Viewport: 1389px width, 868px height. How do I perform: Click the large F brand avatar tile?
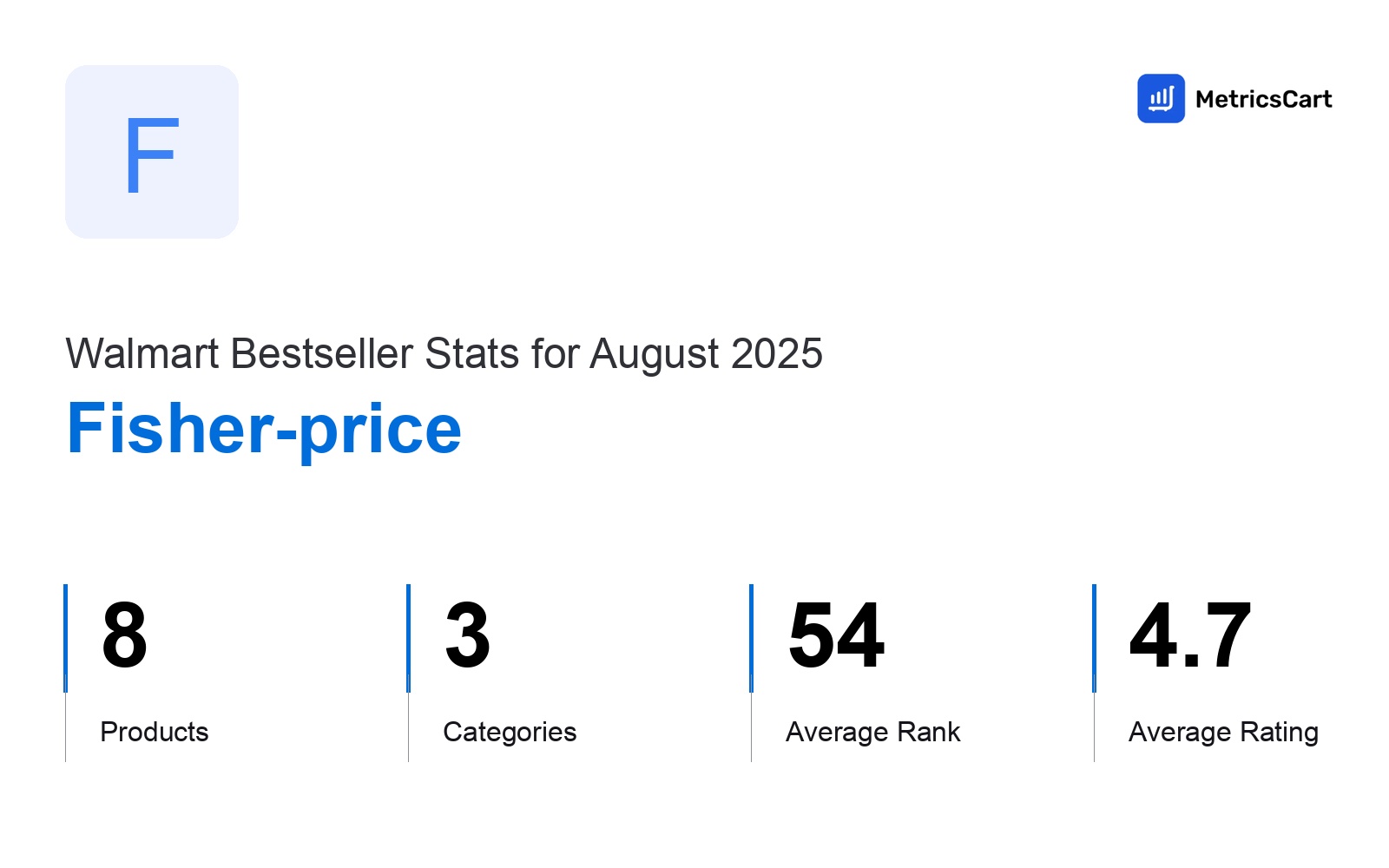coord(152,152)
